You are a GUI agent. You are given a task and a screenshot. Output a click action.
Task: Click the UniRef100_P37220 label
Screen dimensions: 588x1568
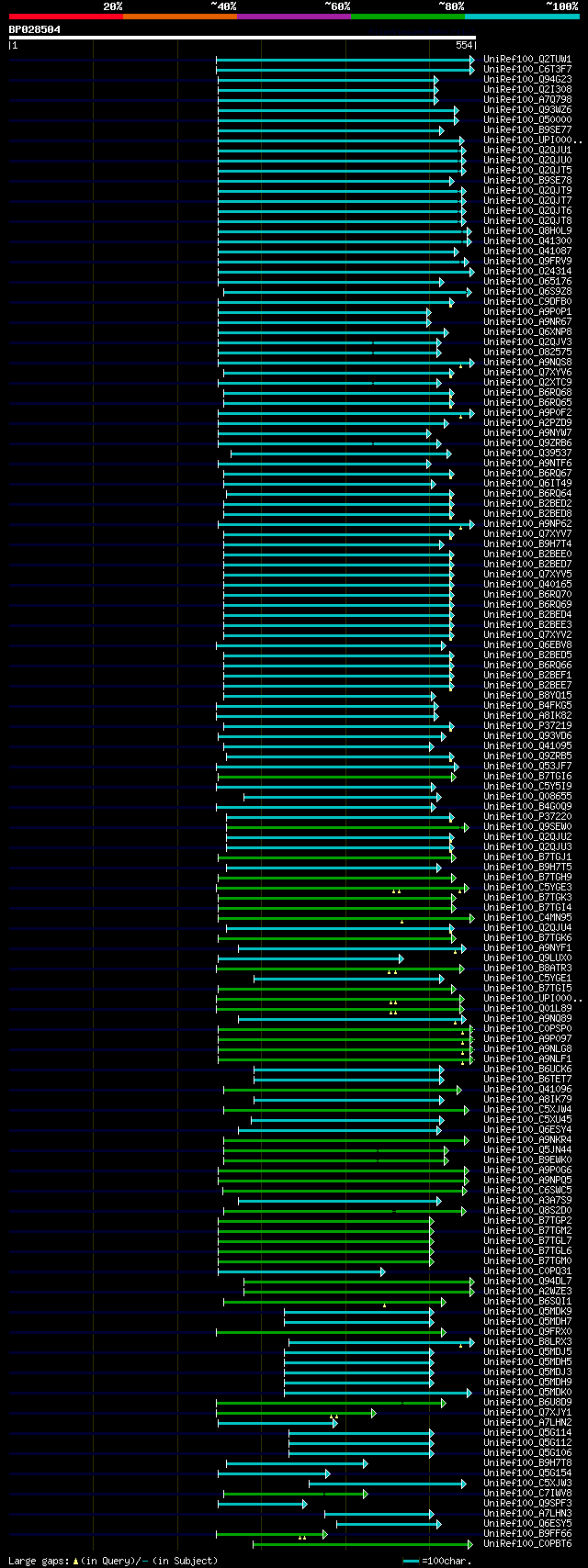527,816
